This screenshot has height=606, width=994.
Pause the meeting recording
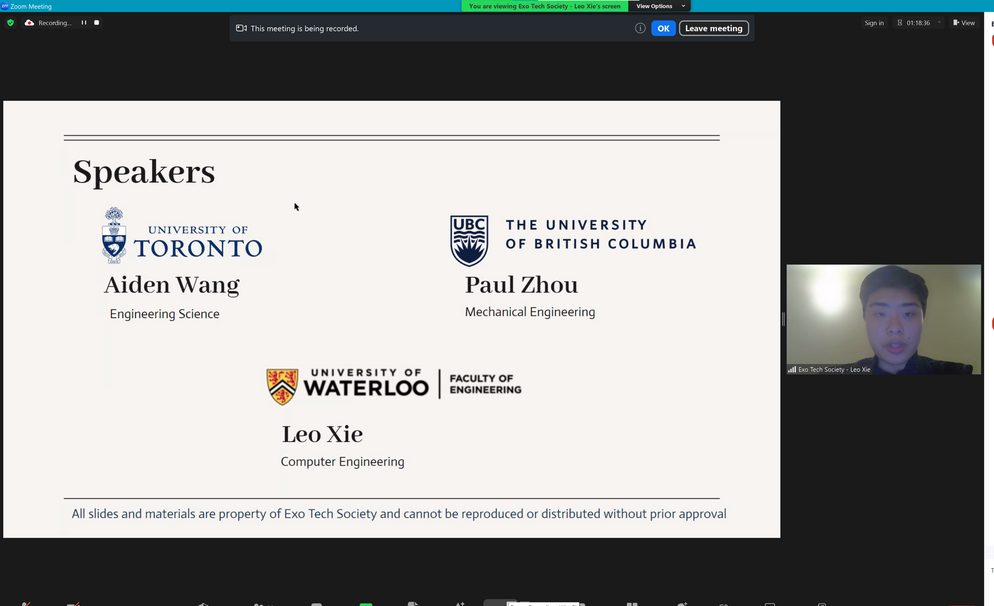pos(84,22)
